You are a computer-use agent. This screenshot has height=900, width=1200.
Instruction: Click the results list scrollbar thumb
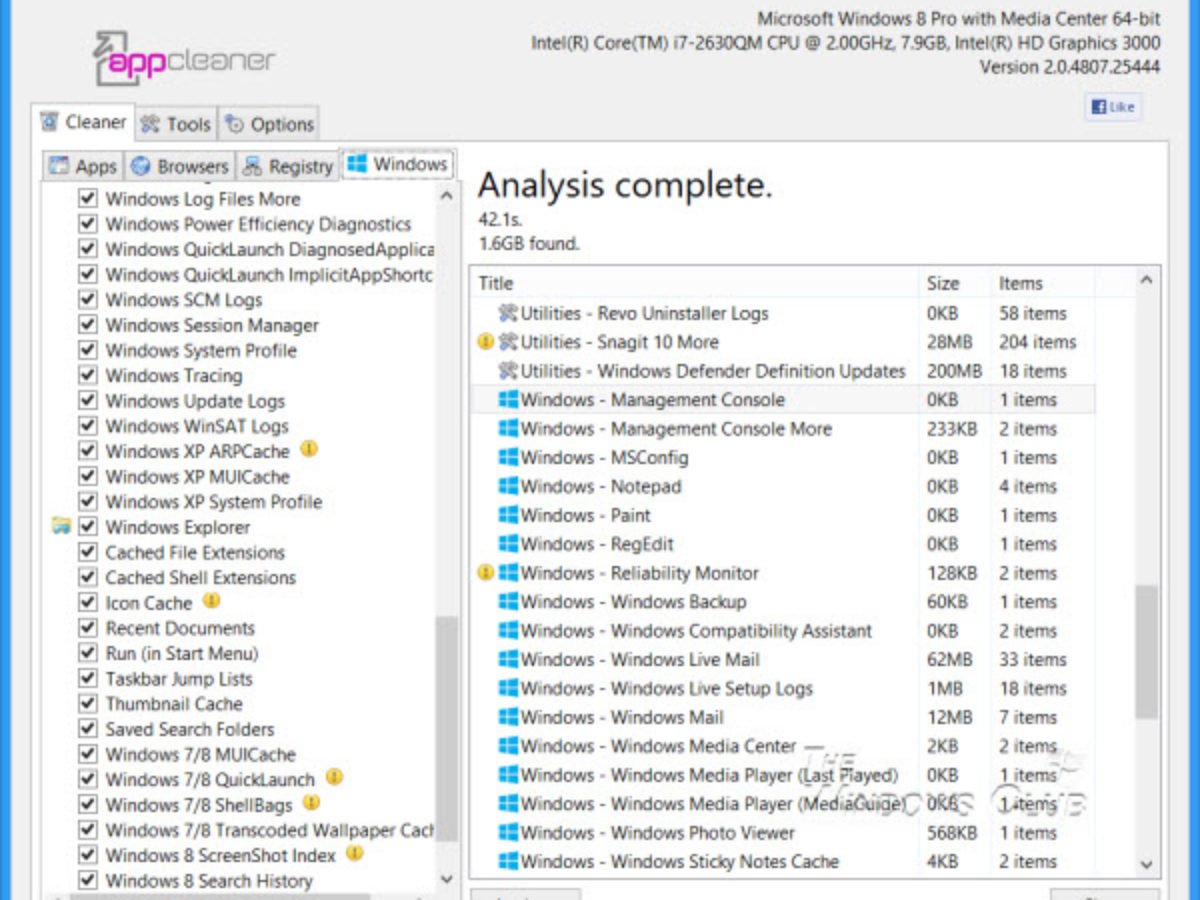1147,651
